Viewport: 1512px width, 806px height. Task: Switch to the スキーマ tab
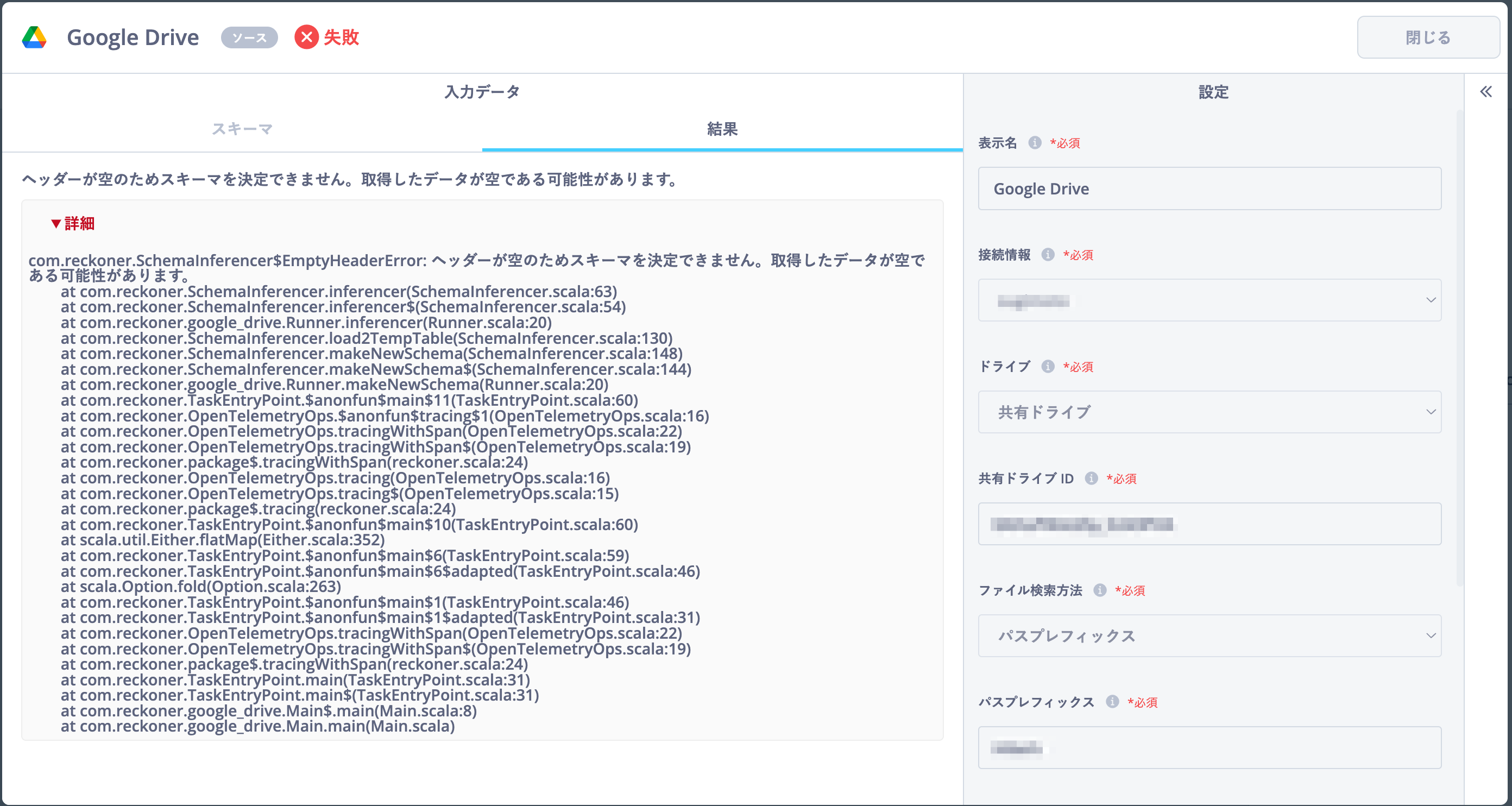click(x=242, y=129)
